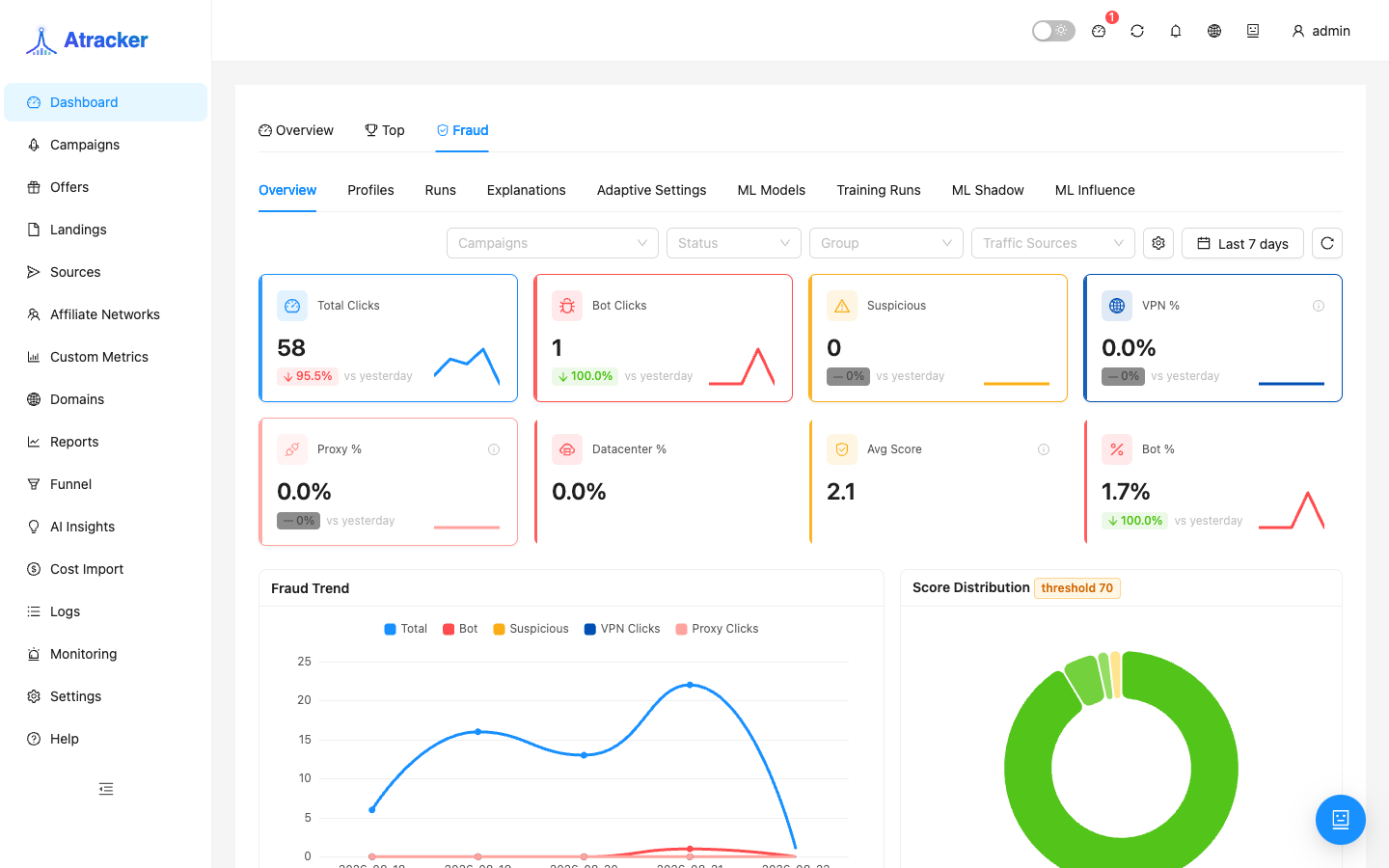This screenshot has width=1389, height=868.
Task: Toggle Proxy Clicks series in chart legend
Action: 717,629
